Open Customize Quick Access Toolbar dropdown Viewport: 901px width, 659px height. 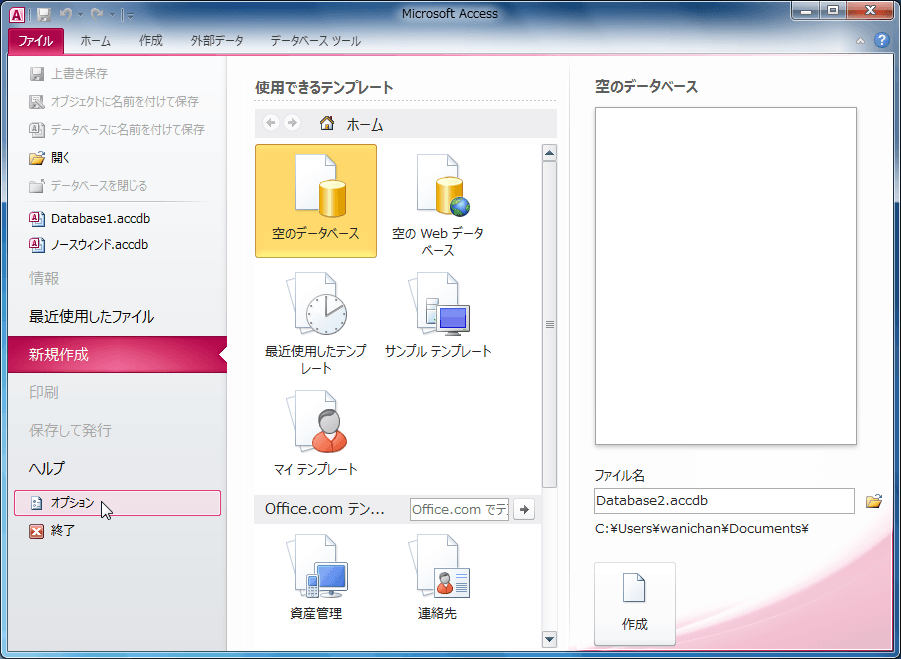click(x=130, y=16)
